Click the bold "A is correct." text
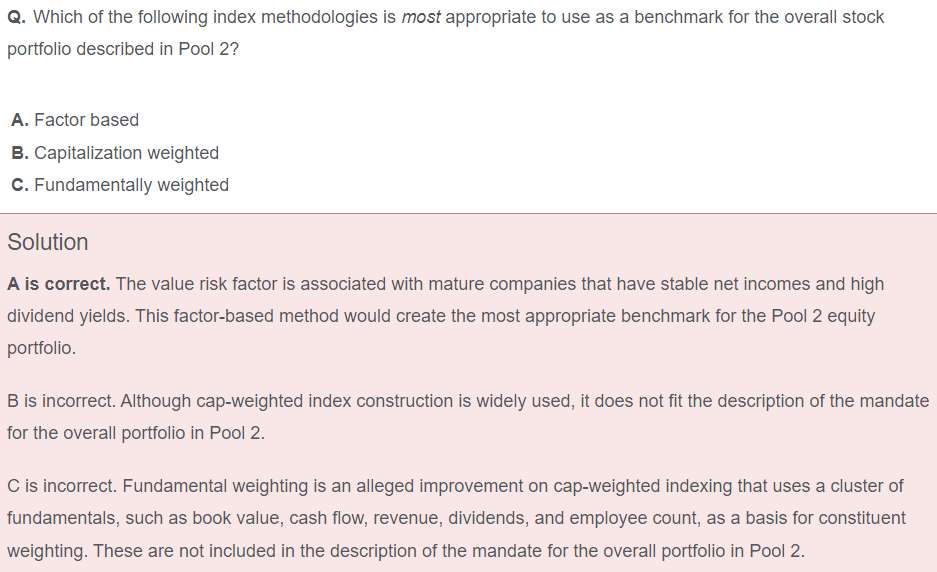Image resolution: width=937 pixels, height=572 pixels. tap(58, 284)
